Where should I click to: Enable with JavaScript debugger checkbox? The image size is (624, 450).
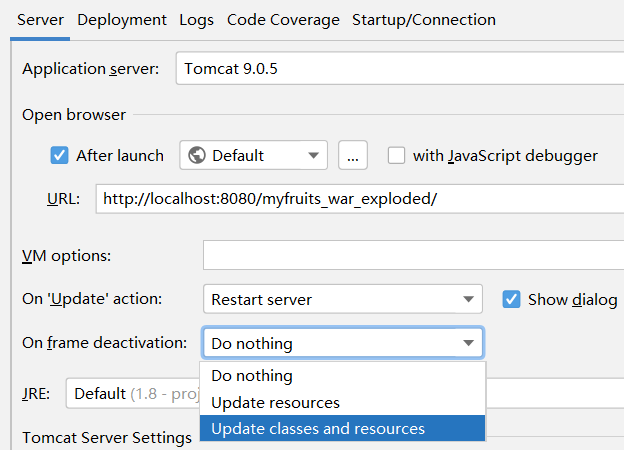[396, 155]
